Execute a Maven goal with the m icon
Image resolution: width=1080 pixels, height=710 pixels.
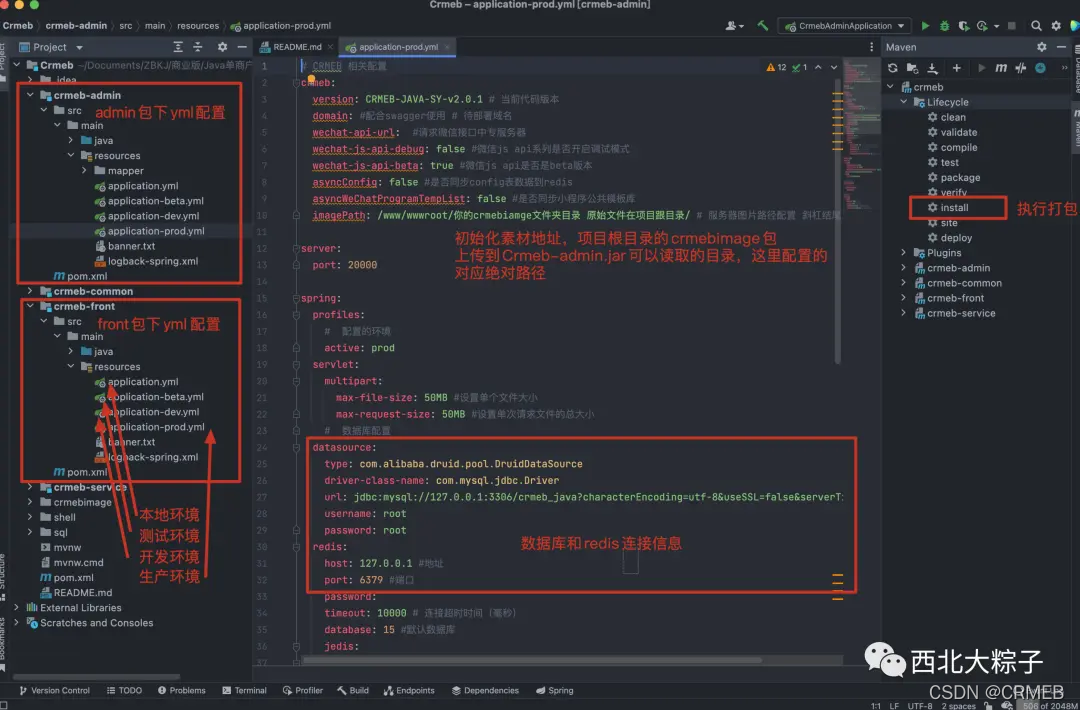coord(1001,68)
